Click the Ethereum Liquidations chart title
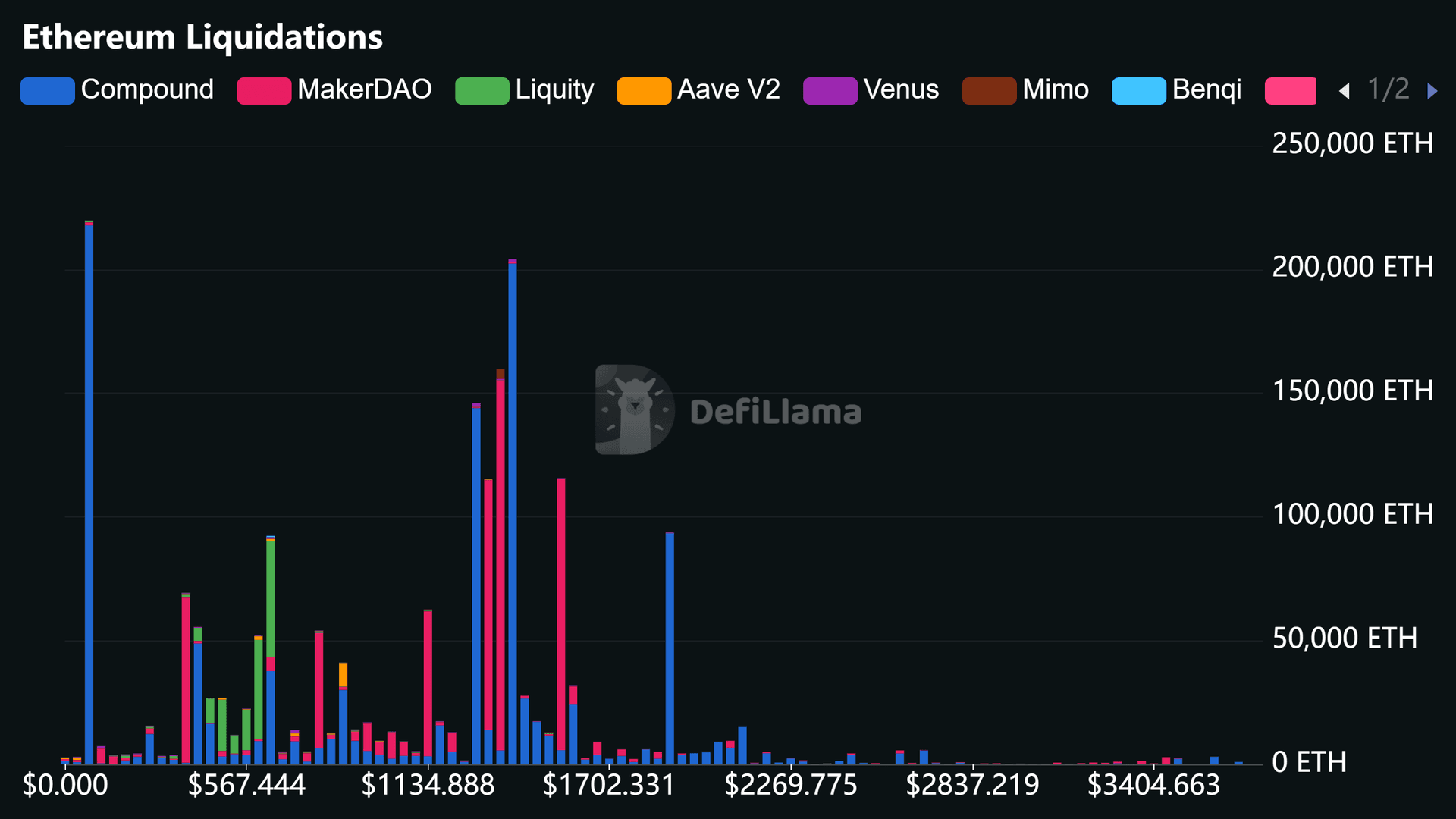Image resolution: width=1456 pixels, height=819 pixels. point(202,36)
